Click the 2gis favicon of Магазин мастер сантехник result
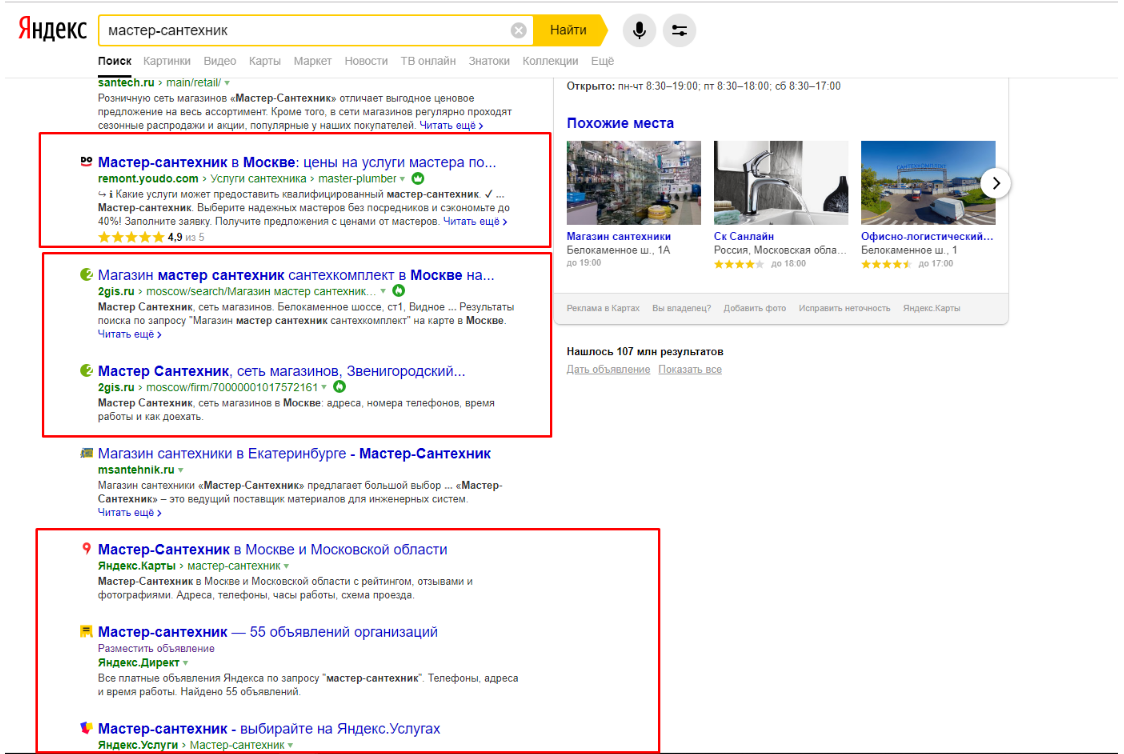Viewport: 1124px width, 754px height. pos(86,275)
